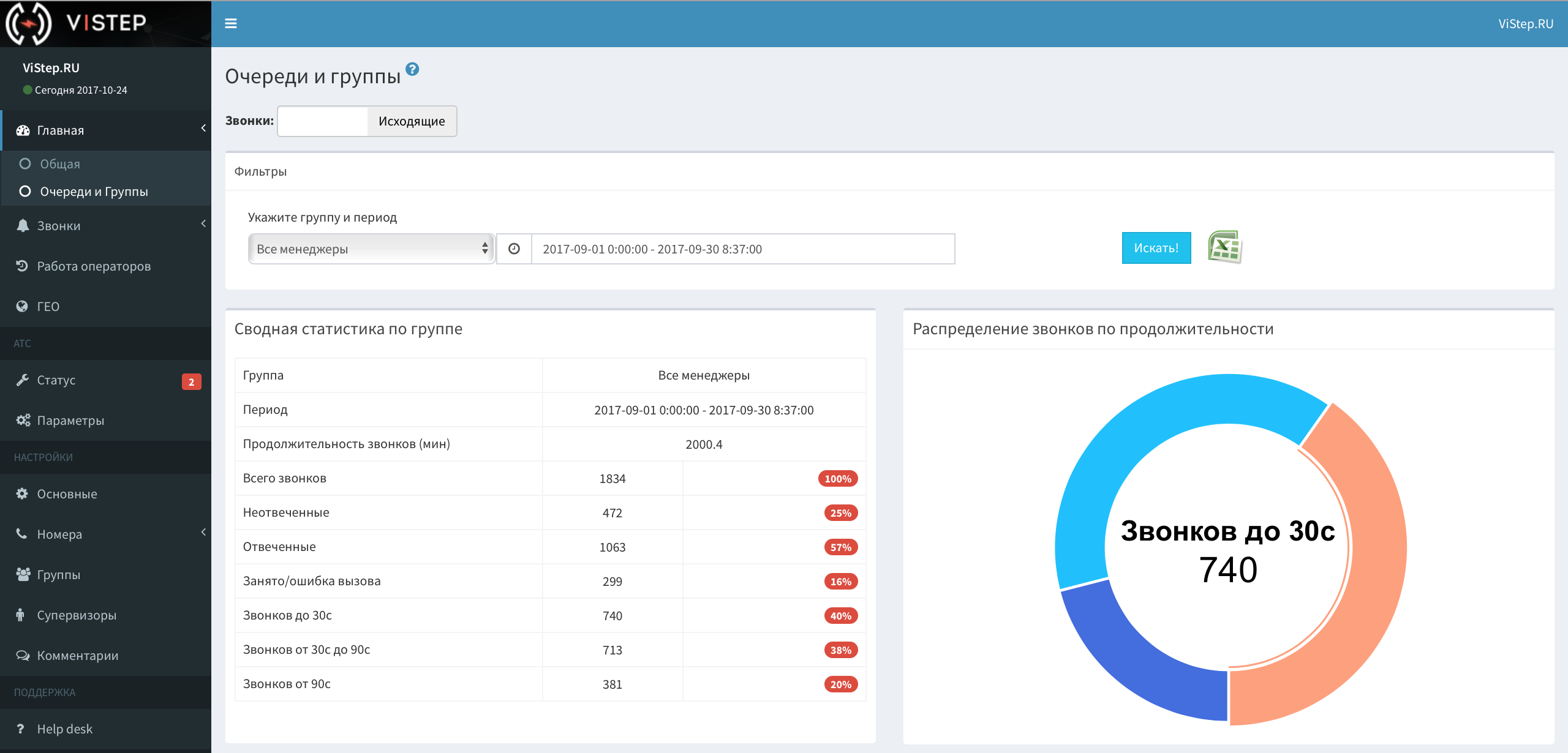Viewport: 1568px width, 753px height.
Task: Click the Сегодня 2017-10-24 status line
Action: pyautogui.click(x=75, y=90)
